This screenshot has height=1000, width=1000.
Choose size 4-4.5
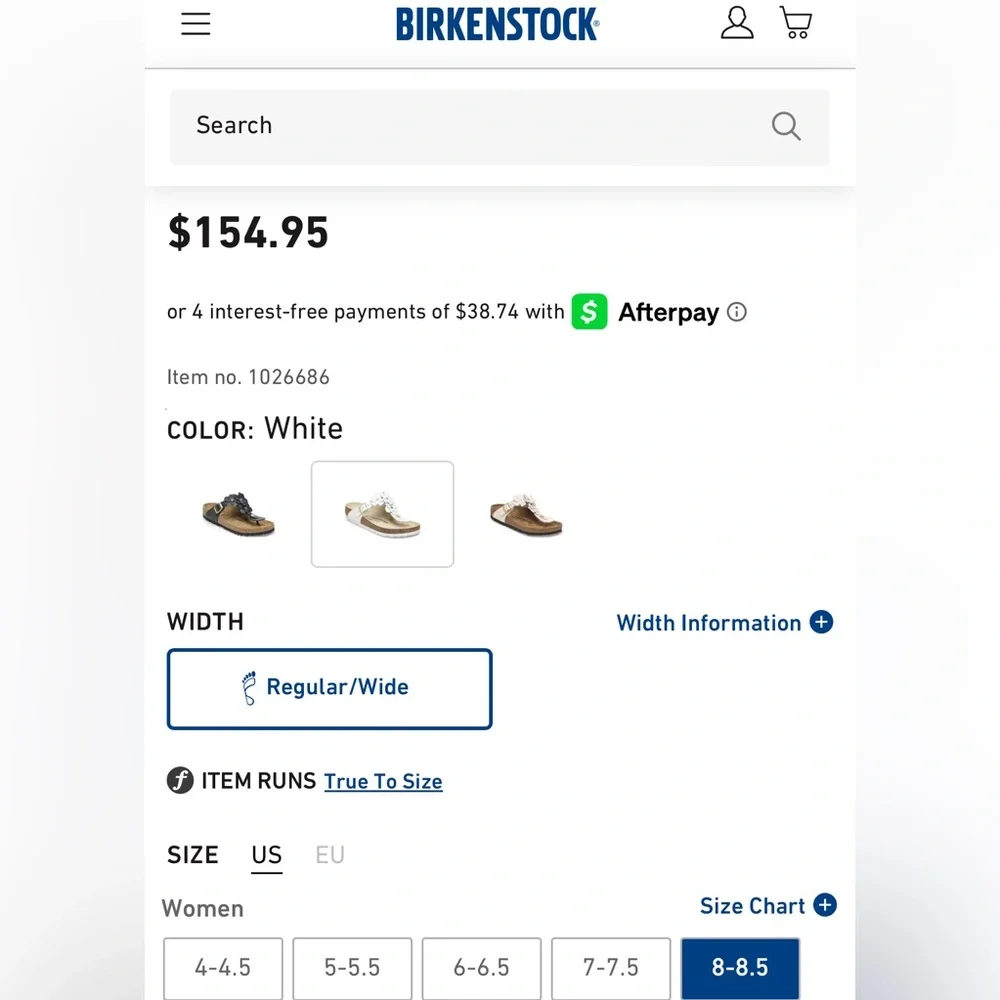click(x=222, y=967)
